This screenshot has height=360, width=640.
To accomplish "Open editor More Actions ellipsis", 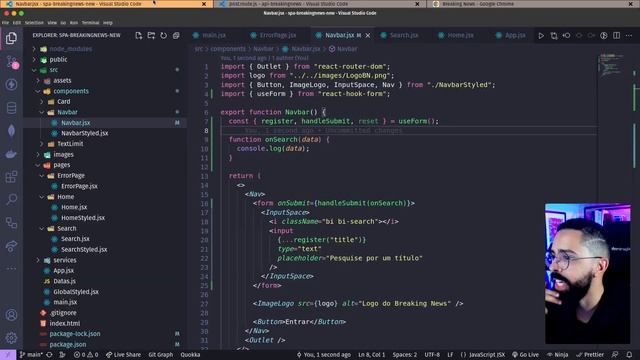I will [x=629, y=36].
